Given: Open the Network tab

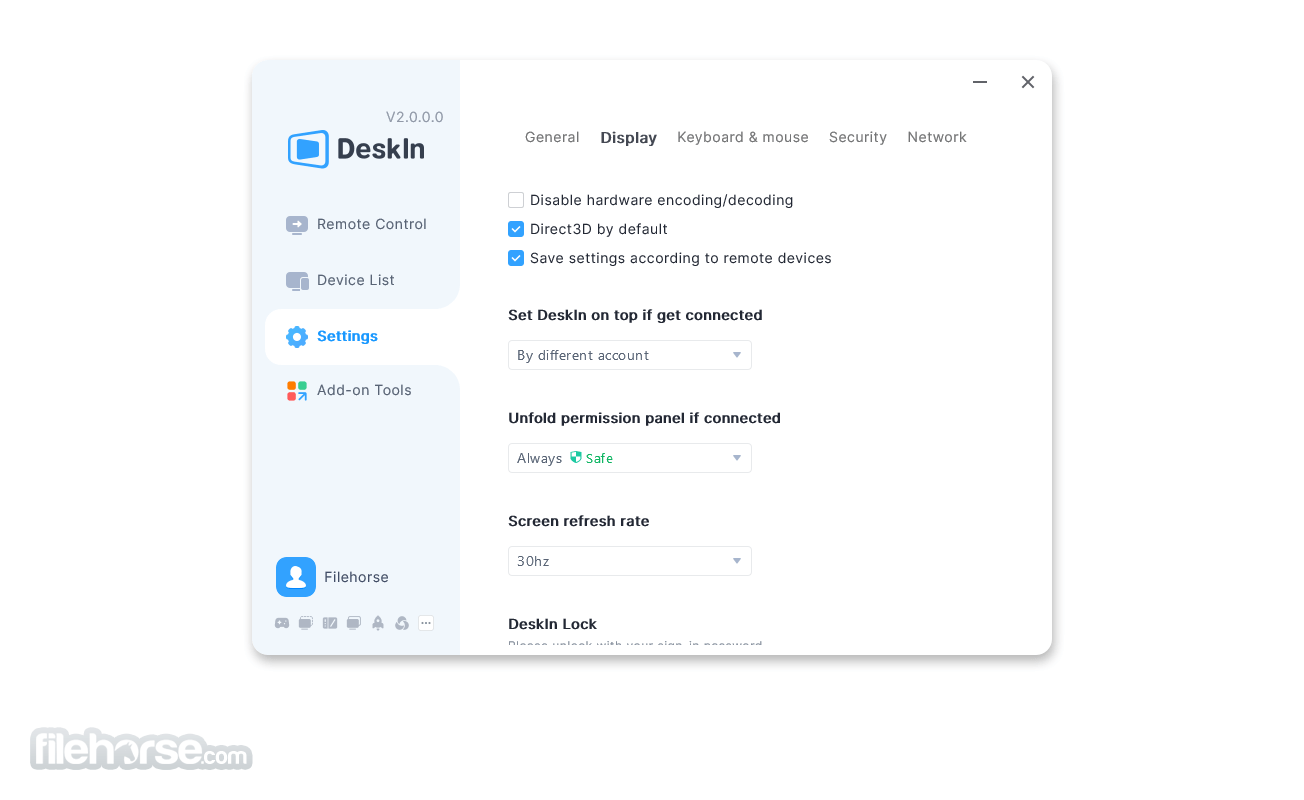Looking at the screenshot, I should coord(937,137).
